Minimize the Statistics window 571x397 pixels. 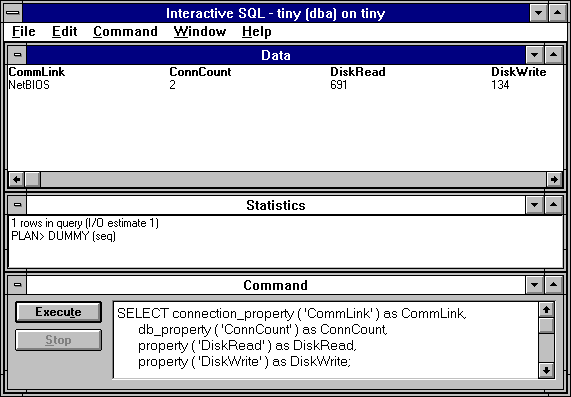[535, 205]
